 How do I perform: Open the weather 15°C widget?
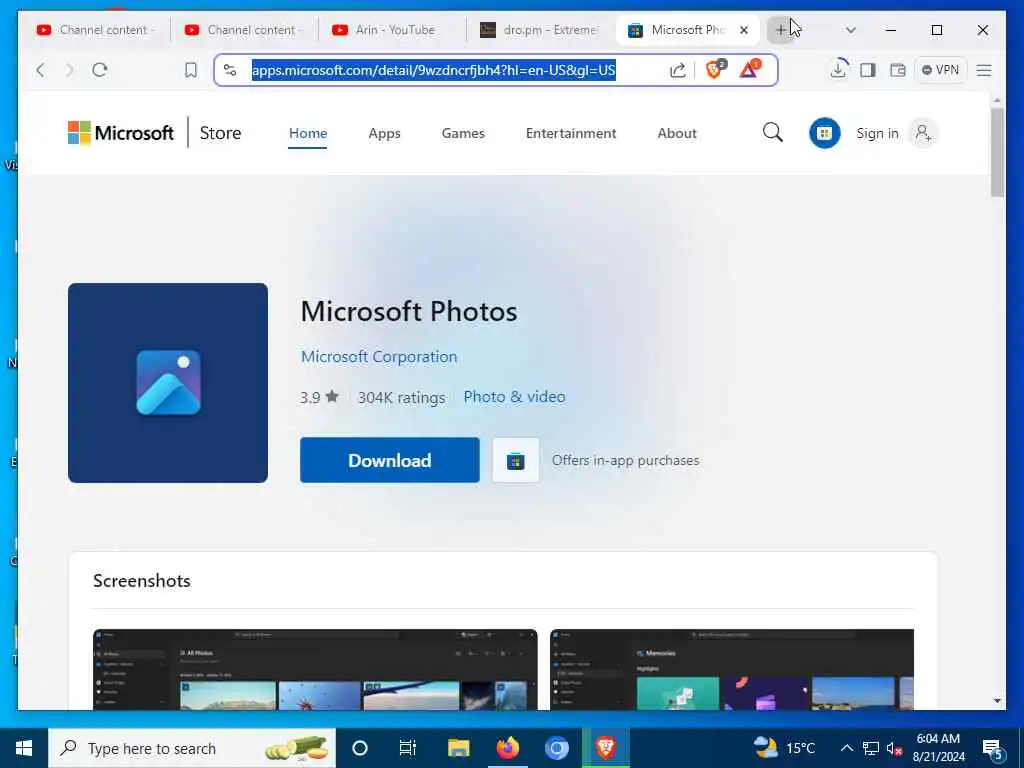(x=784, y=748)
